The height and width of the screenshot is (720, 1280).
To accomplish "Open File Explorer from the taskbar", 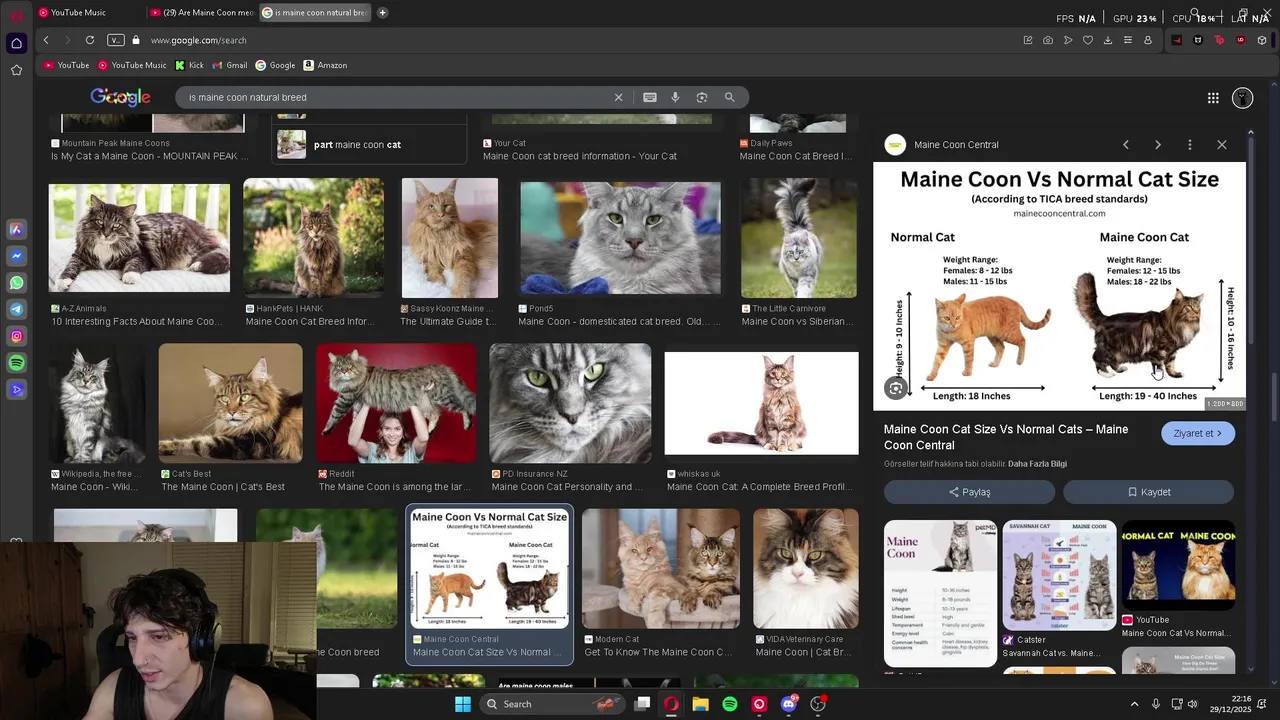I will click(700, 704).
